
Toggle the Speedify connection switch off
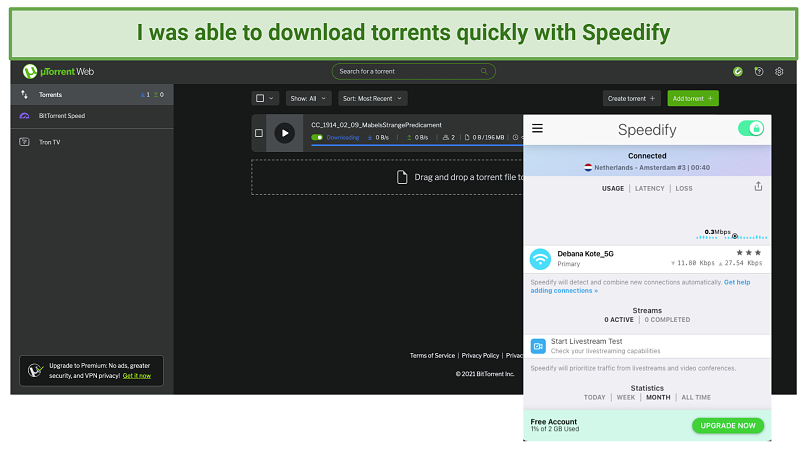[750, 129]
